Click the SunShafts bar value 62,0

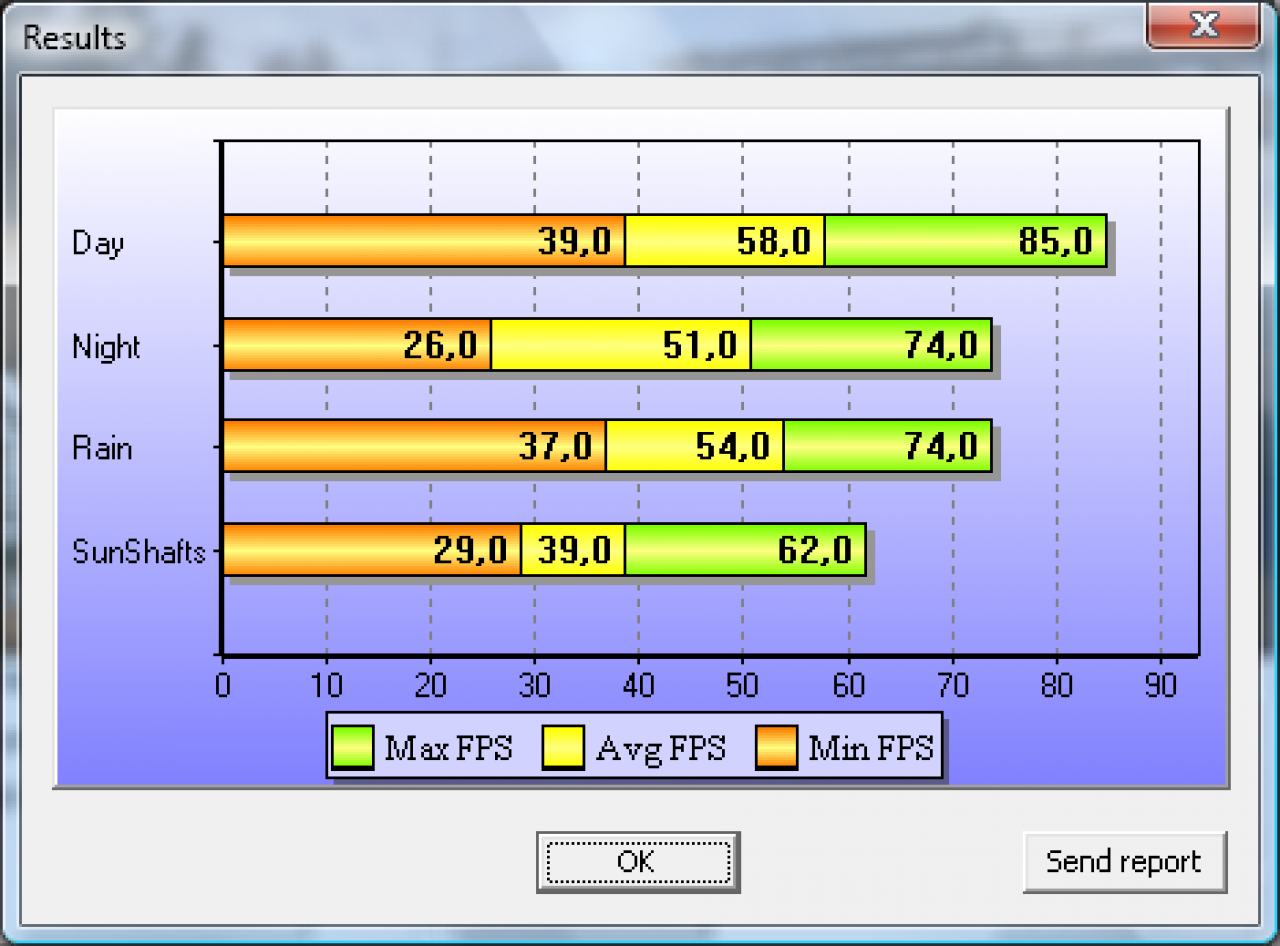pyautogui.click(x=815, y=550)
